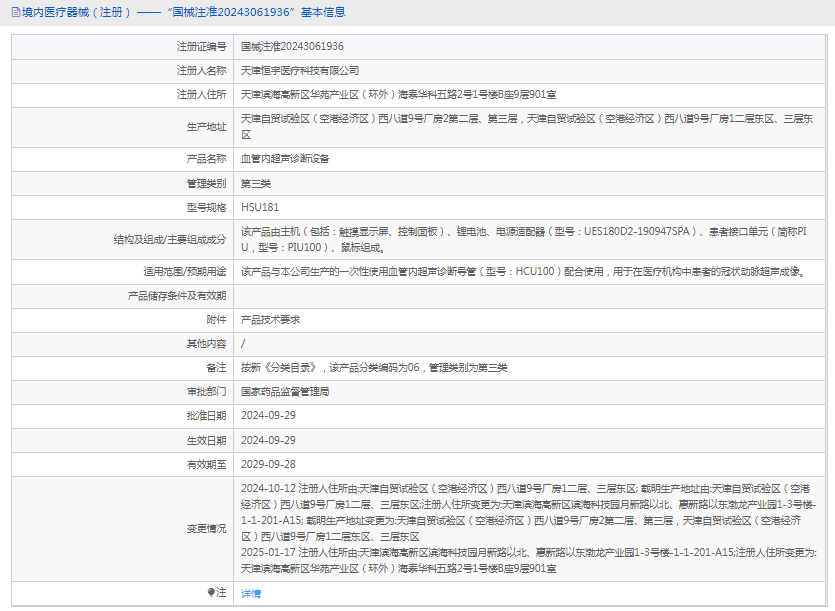Click the 2024-09-29 date in the 批准日期 row
This screenshot has height=611, width=835.
click(x=268, y=416)
